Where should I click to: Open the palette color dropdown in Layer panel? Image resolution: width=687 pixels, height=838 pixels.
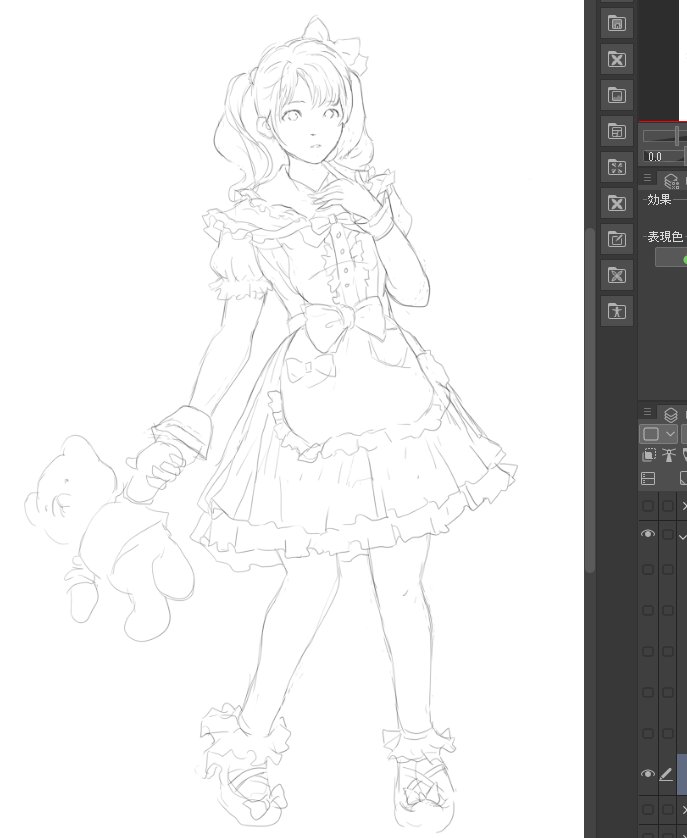pos(659,433)
